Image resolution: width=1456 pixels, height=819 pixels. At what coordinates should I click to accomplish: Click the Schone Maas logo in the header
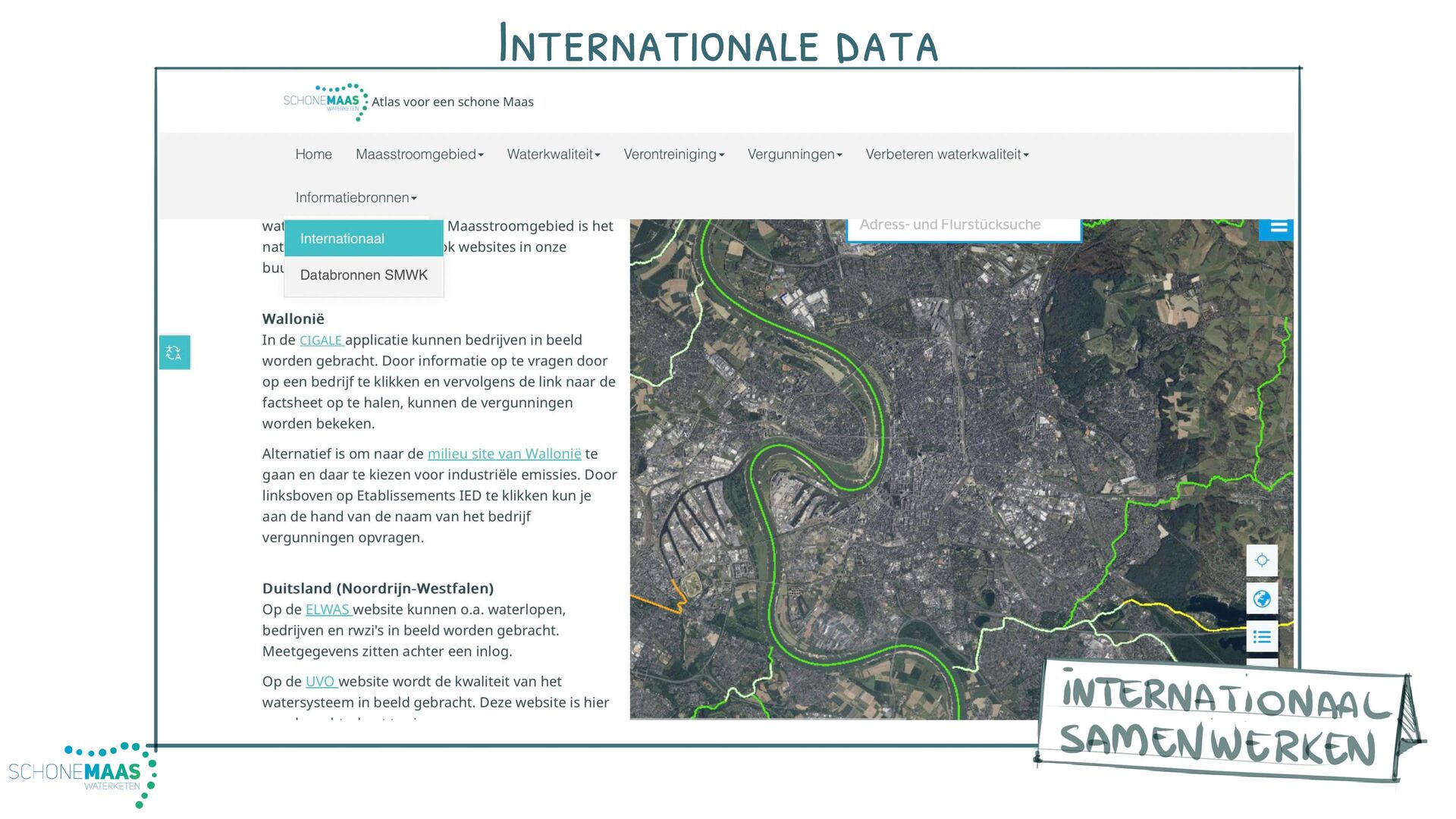point(325,102)
